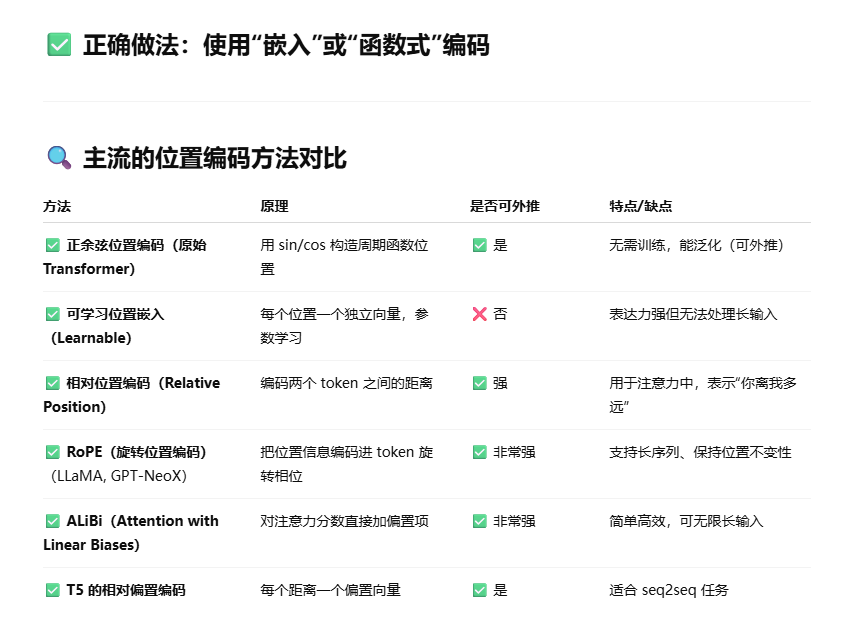Click cell 用于注意力中，表示“你离我多远”
This screenshot has height=623, width=849.
pyautogui.click(x=703, y=395)
